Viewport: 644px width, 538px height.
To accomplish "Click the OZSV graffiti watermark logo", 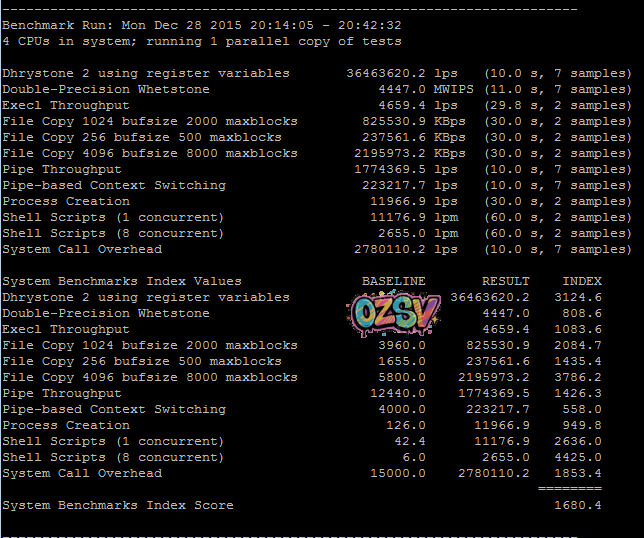I will tap(394, 315).
